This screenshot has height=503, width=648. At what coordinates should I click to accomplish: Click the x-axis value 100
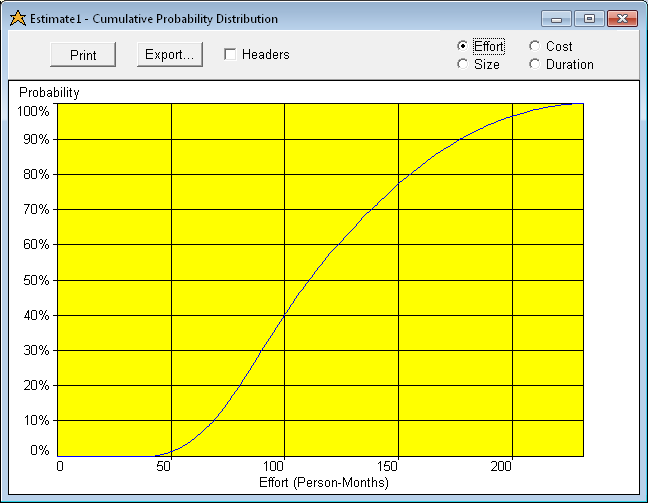(x=273, y=466)
